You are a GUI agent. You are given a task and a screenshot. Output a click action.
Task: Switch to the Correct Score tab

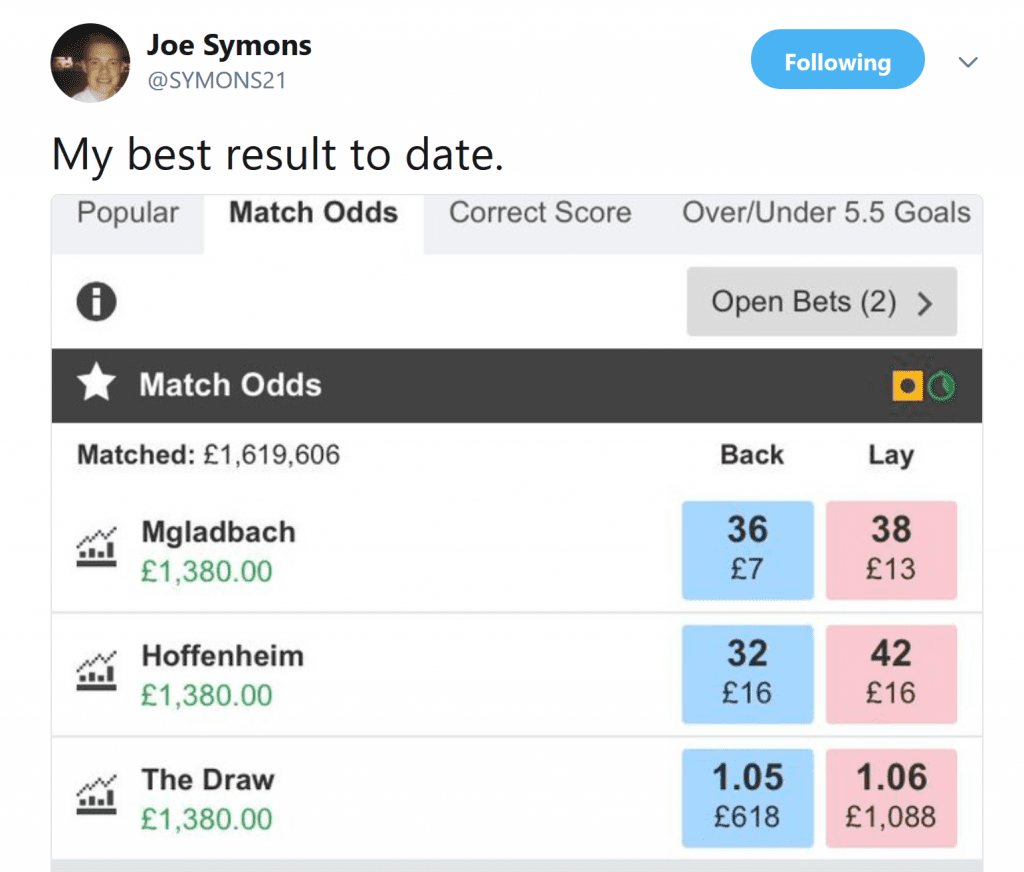tap(540, 213)
